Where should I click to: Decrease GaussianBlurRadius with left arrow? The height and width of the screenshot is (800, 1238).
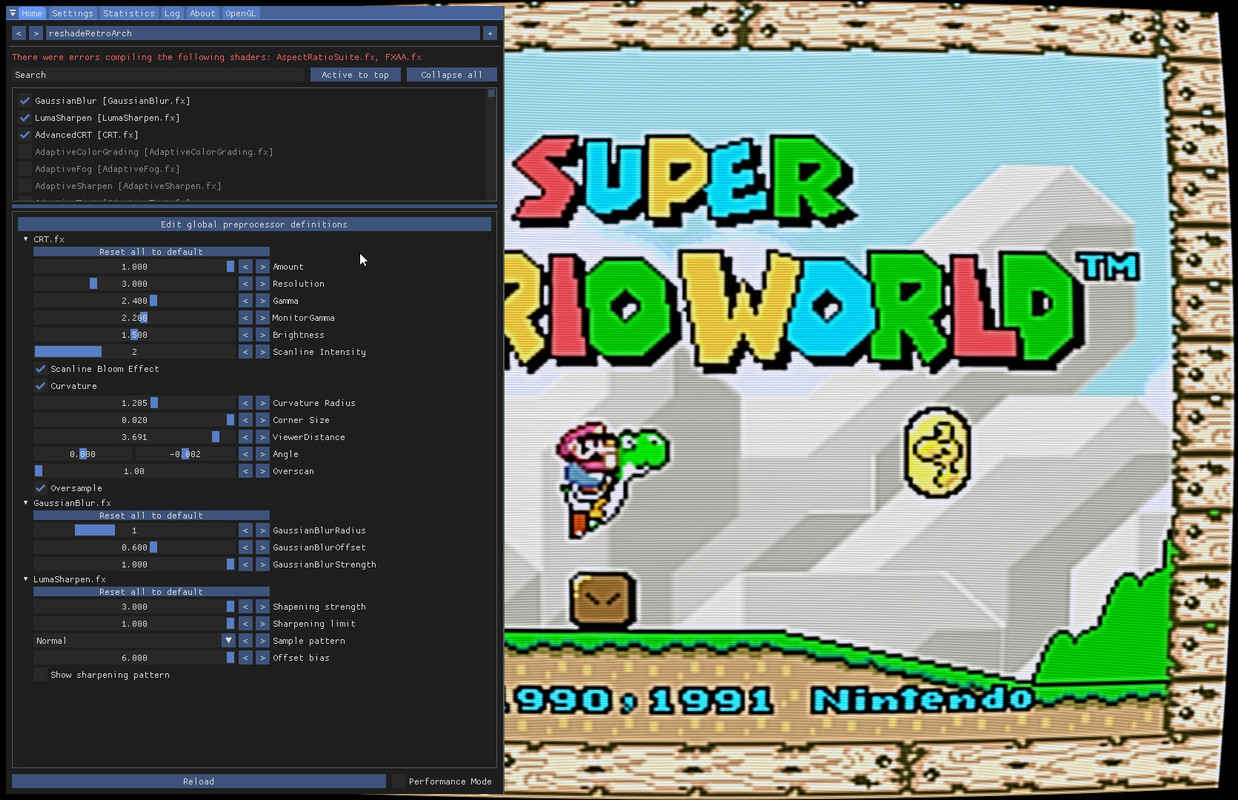click(245, 531)
